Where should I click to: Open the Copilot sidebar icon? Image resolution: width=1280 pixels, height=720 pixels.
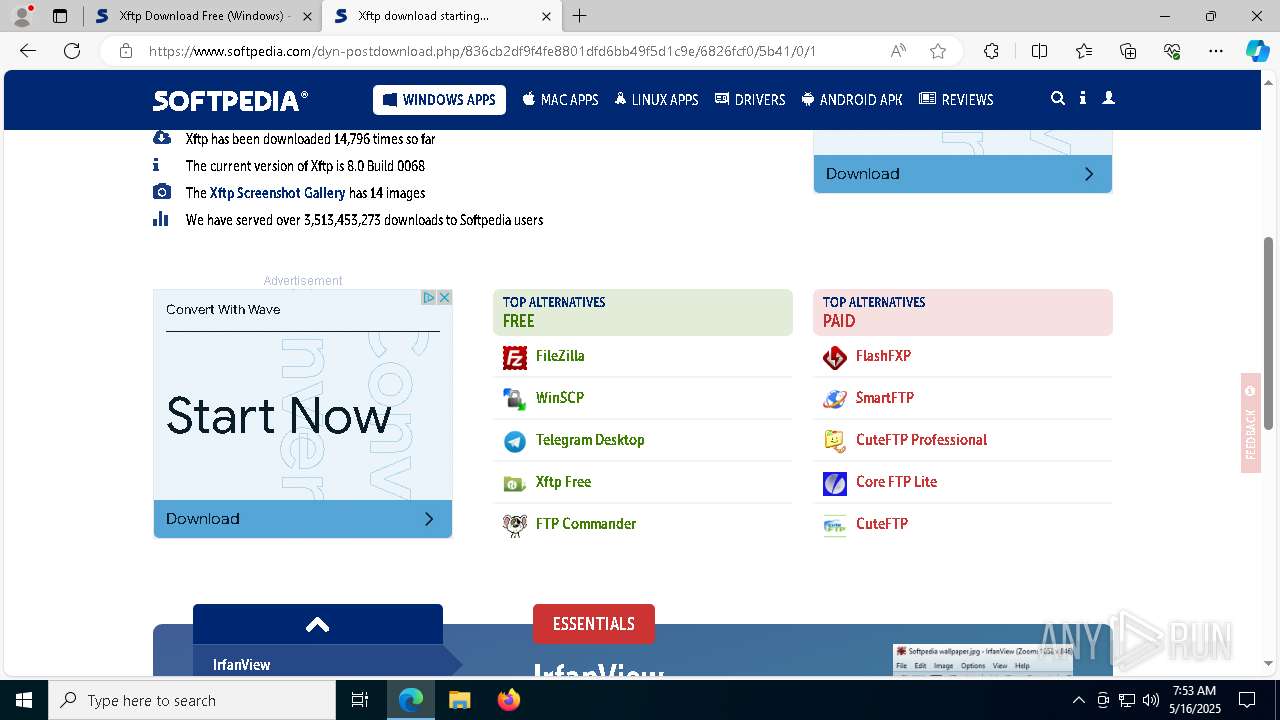click(1257, 51)
